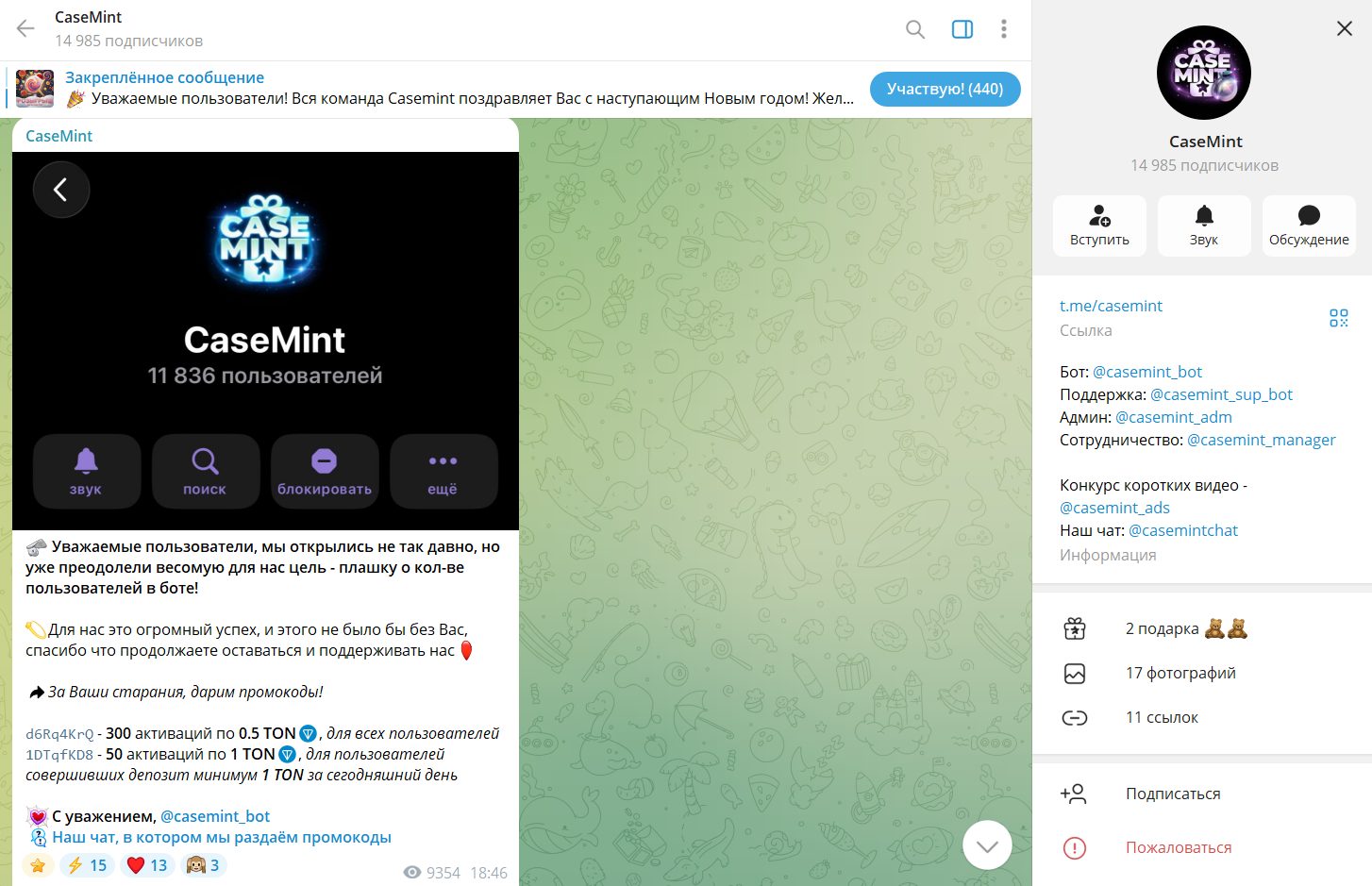Click the TON coin icon after "0.5 TON"
Viewport: 1372px width, 886px height.
click(309, 733)
